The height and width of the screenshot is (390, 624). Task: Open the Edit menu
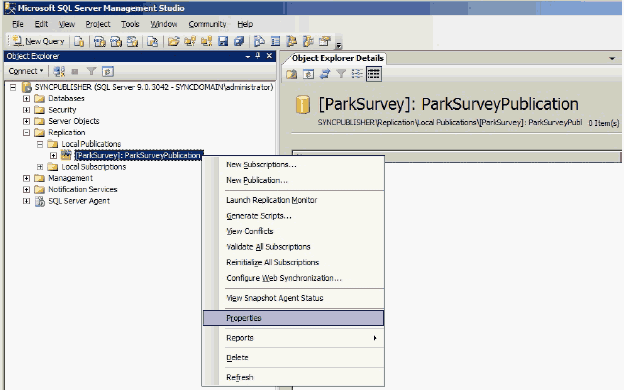click(41, 24)
